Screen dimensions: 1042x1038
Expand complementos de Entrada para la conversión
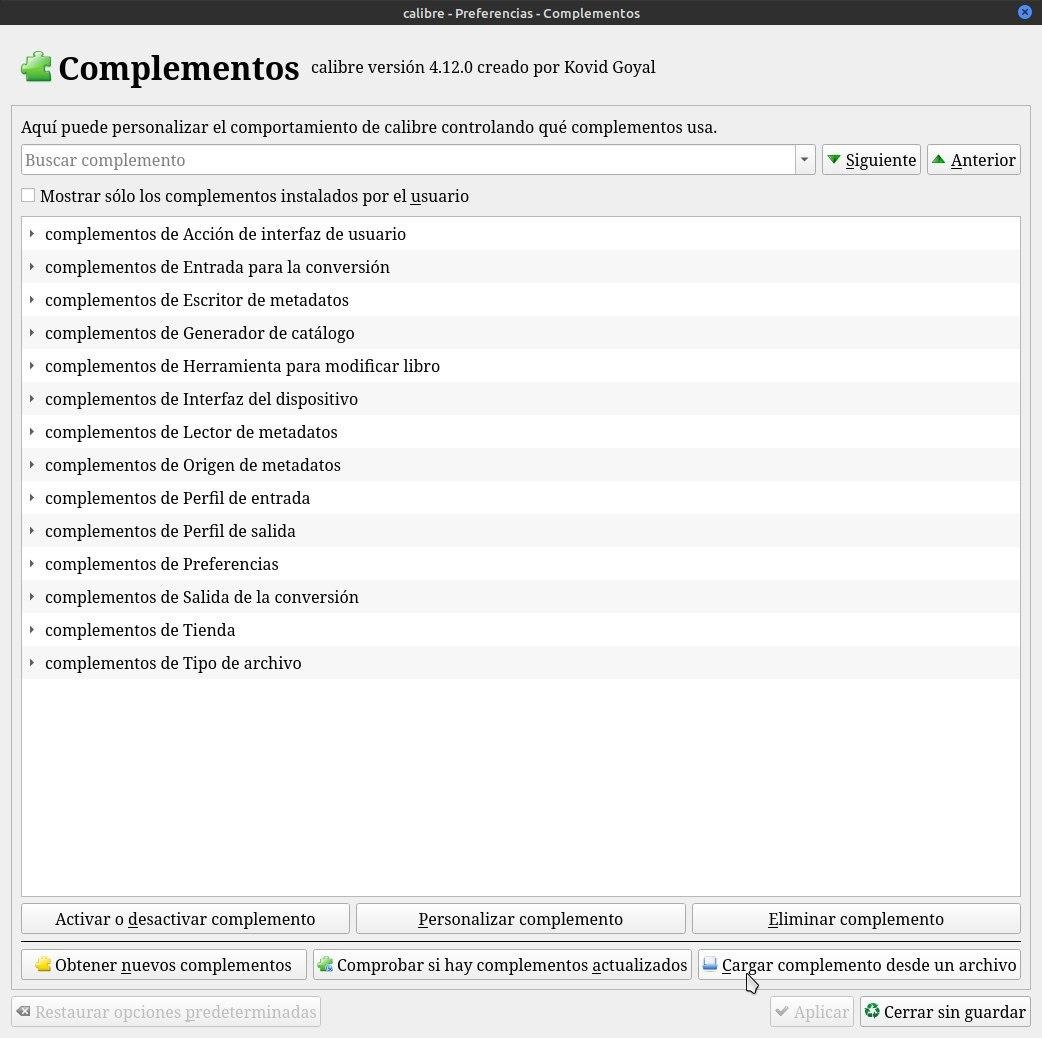click(x=31, y=267)
